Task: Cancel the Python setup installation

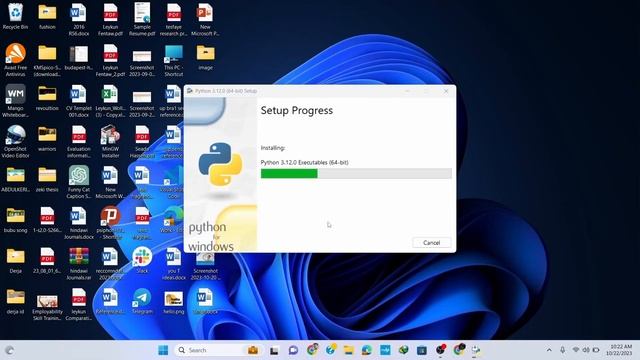Action: click(x=431, y=242)
